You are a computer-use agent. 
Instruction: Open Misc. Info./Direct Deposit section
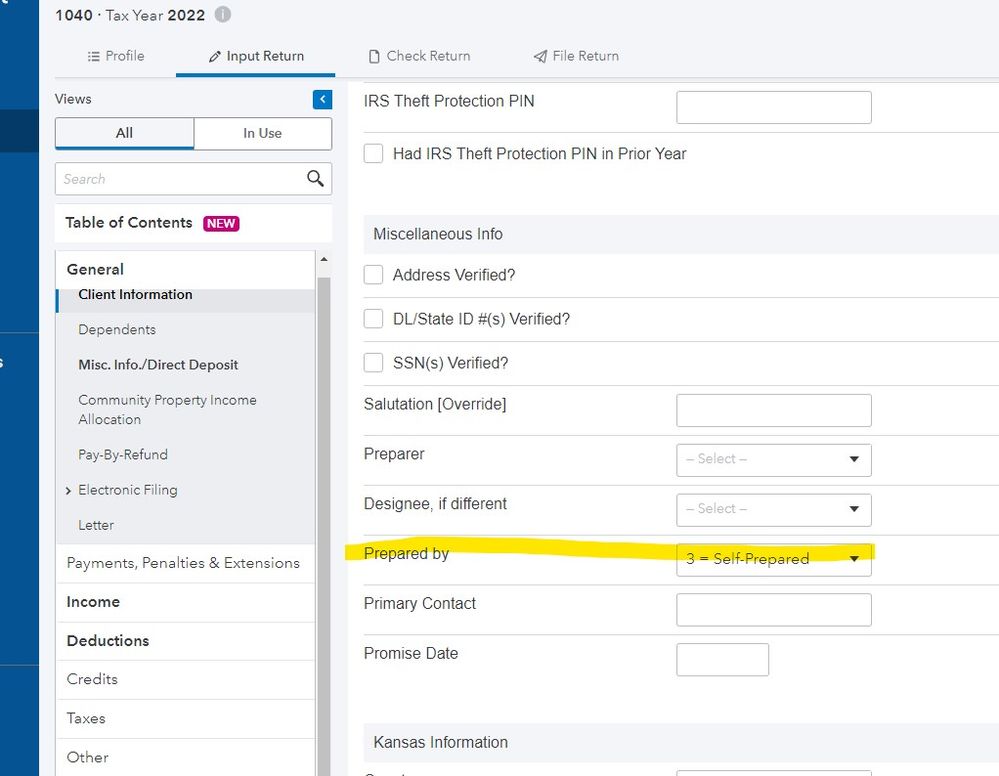tap(158, 365)
